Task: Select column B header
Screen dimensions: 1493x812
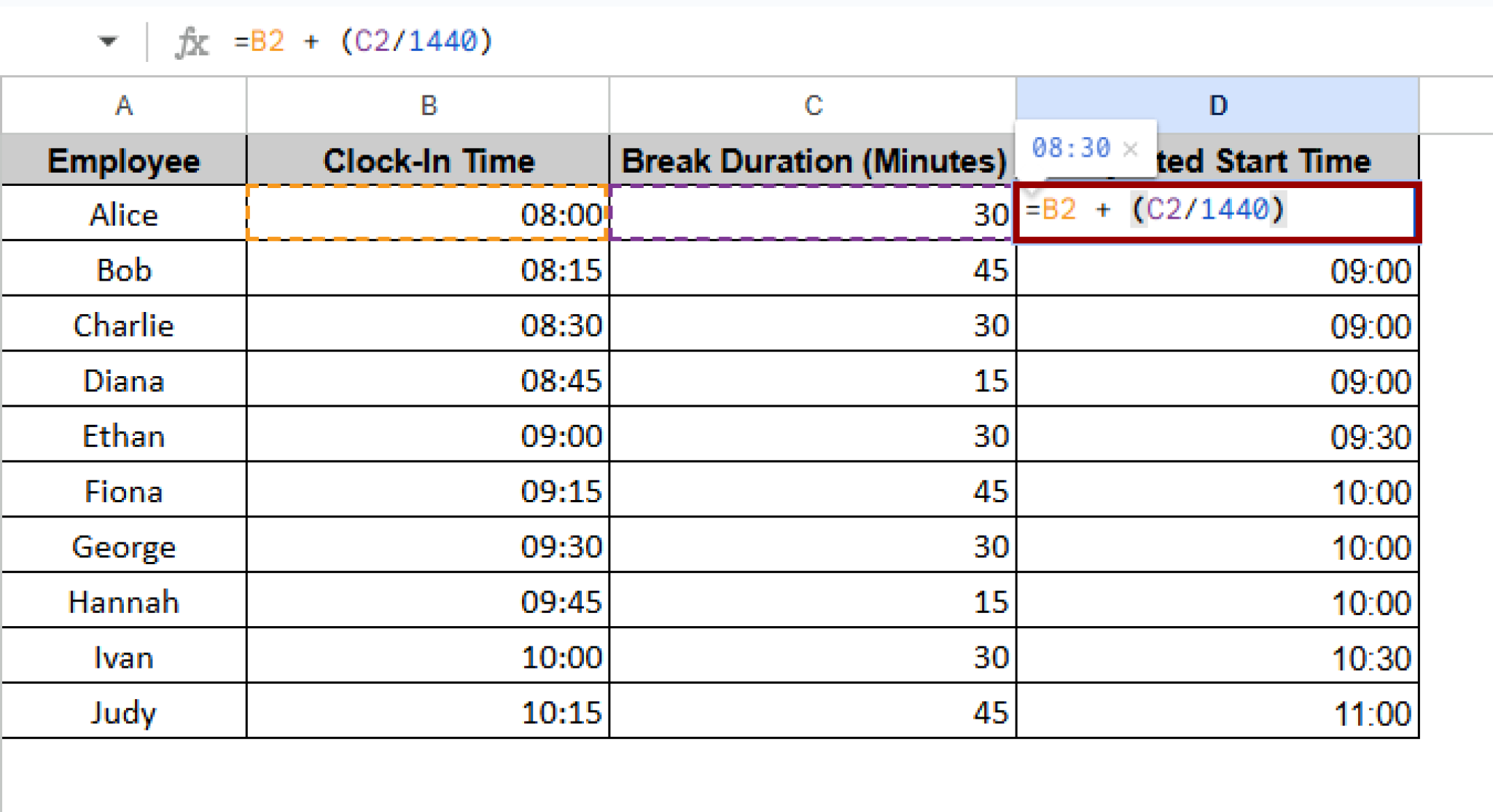Action: click(x=426, y=104)
